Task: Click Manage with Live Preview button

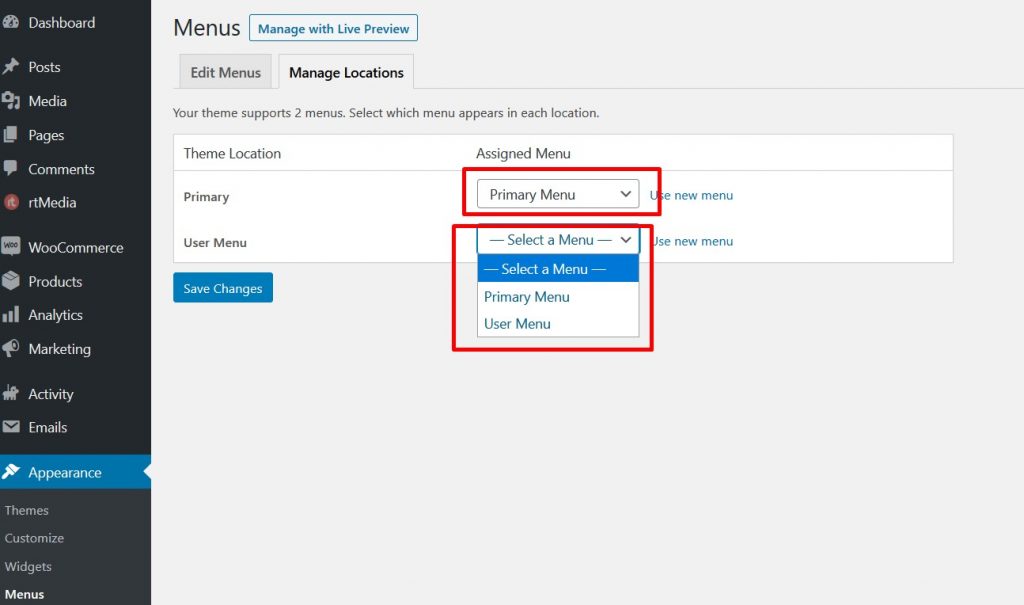Action: 333,28
